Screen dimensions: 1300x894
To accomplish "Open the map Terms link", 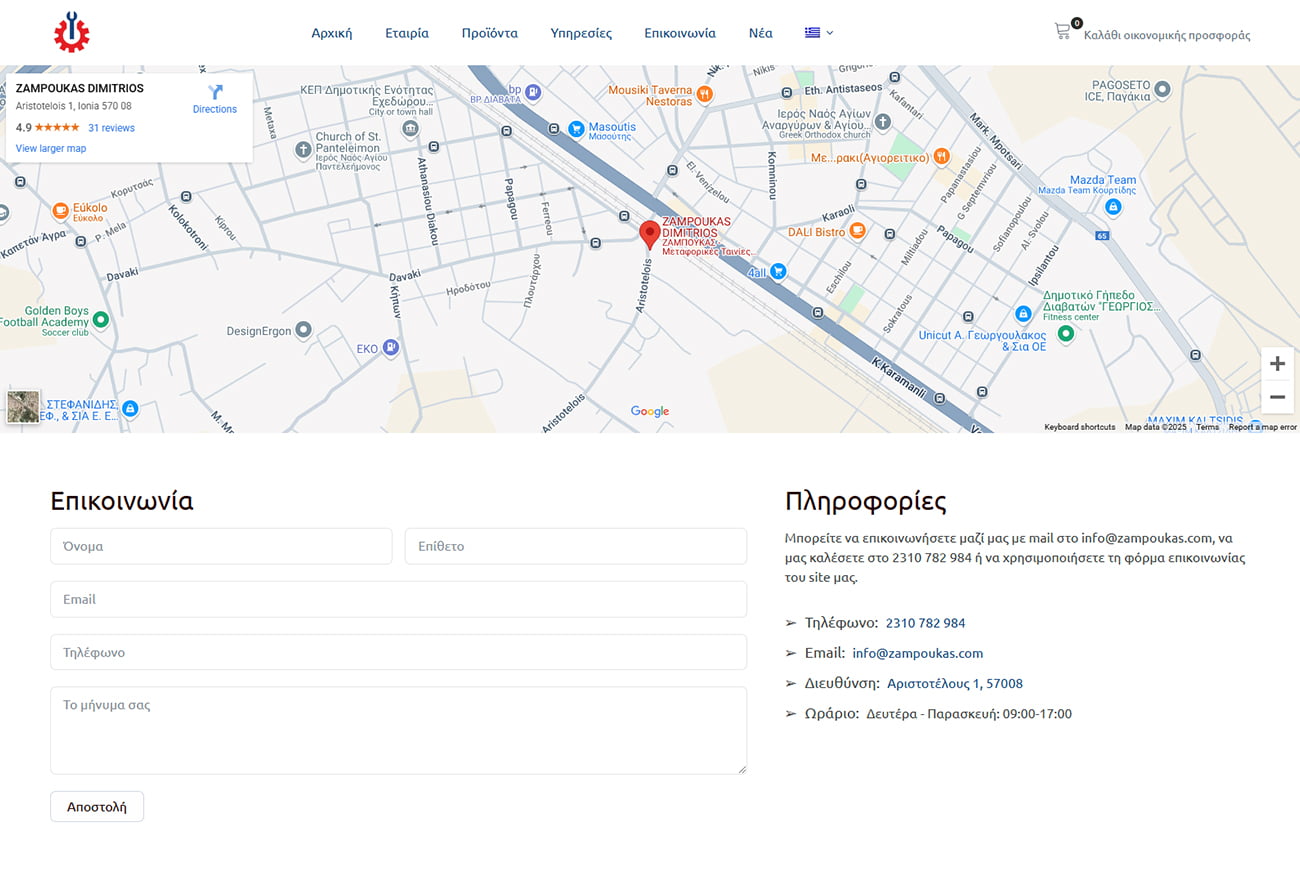I will pyautogui.click(x=1207, y=427).
